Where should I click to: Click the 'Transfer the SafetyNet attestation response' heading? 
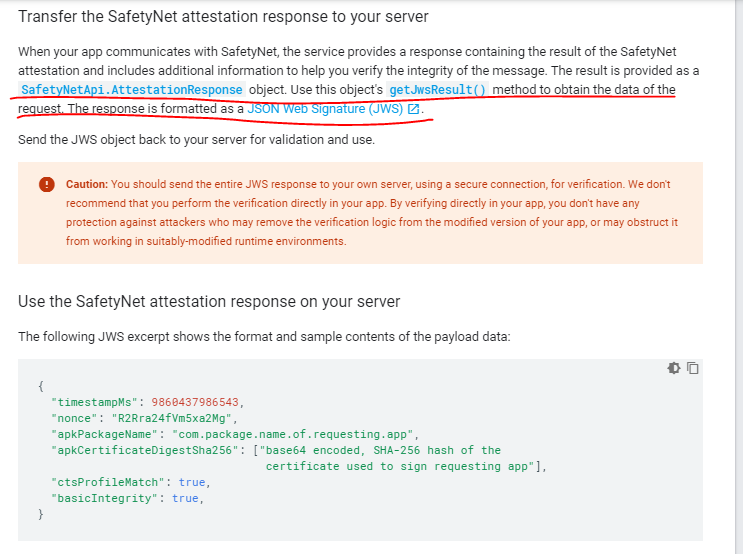pyautogui.click(x=223, y=17)
